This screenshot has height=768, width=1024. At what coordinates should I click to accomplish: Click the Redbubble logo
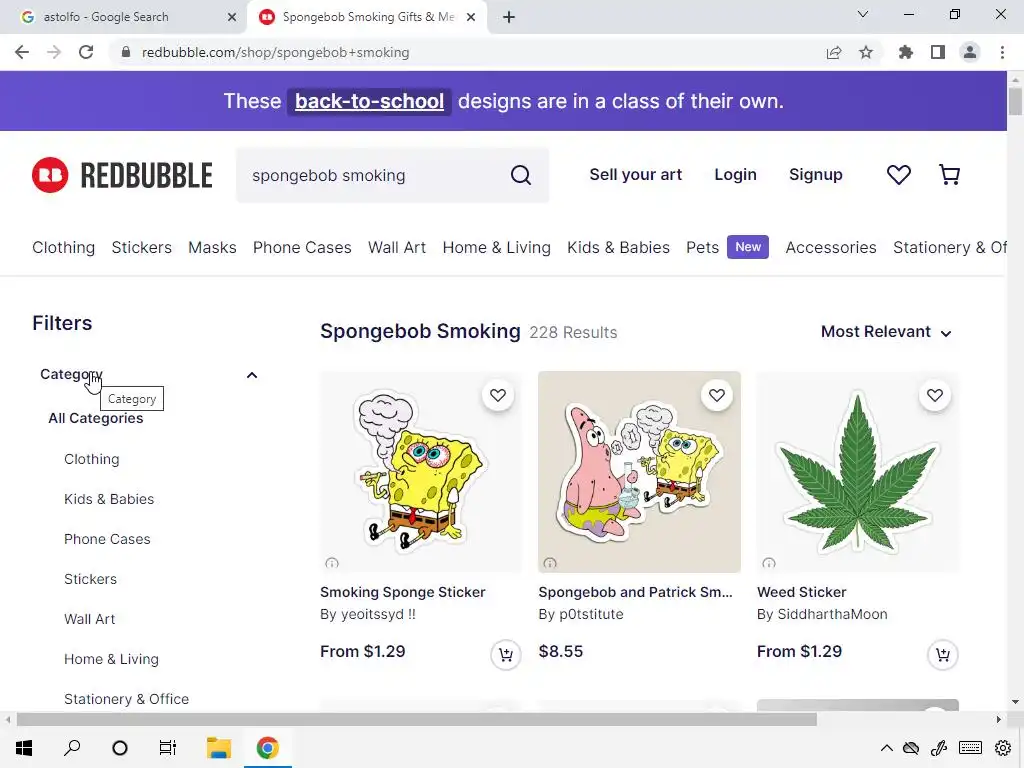pos(122,175)
